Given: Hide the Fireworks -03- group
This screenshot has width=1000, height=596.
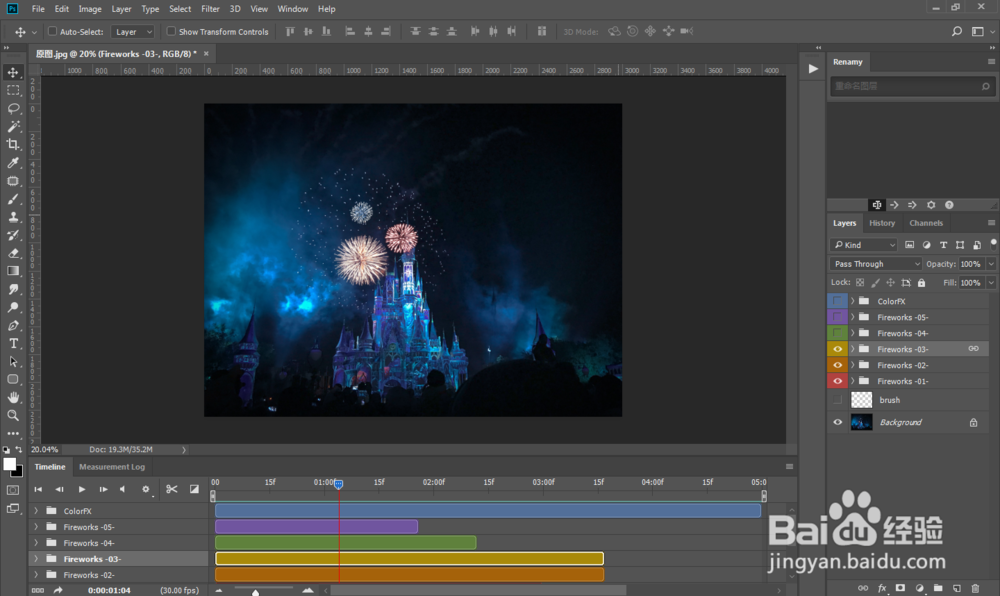Looking at the screenshot, I should [837, 349].
